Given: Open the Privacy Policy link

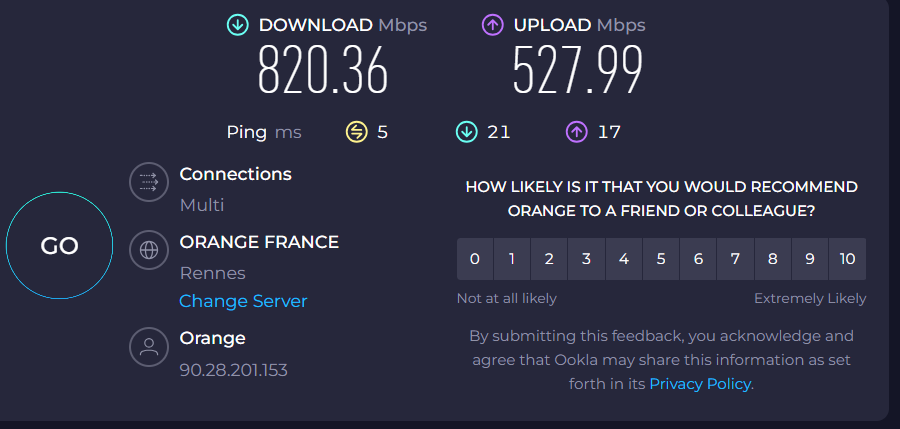Looking at the screenshot, I should [x=700, y=384].
